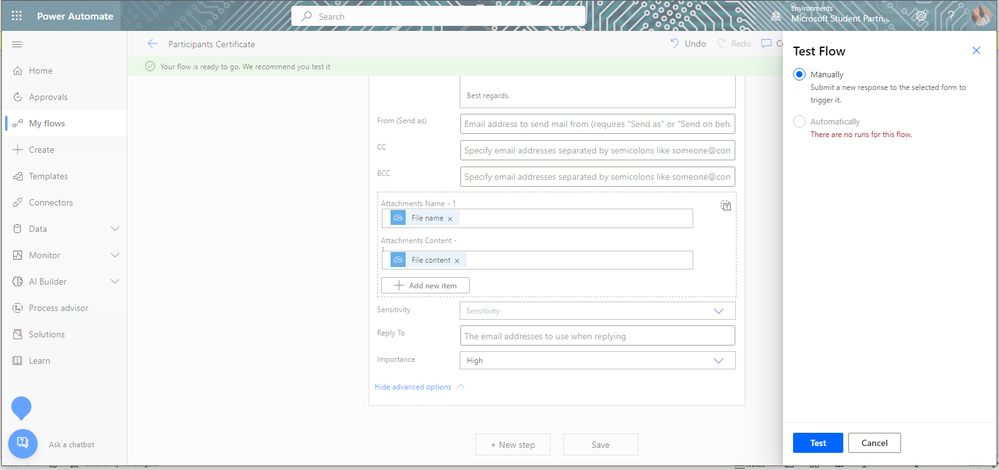Remove the File name token
This screenshot has height=470, width=999.
tap(450, 219)
